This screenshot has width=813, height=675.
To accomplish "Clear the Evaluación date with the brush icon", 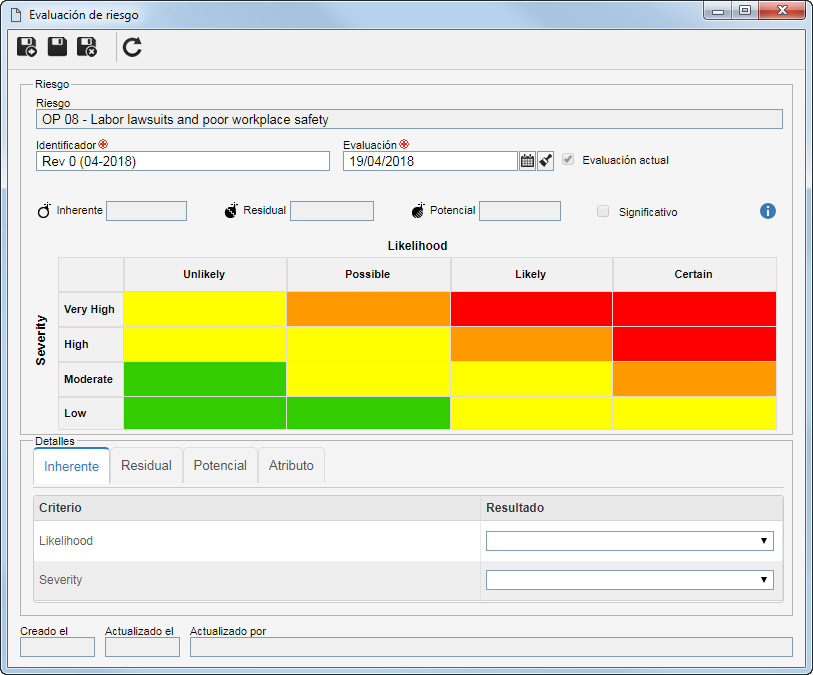I will pos(545,161).
